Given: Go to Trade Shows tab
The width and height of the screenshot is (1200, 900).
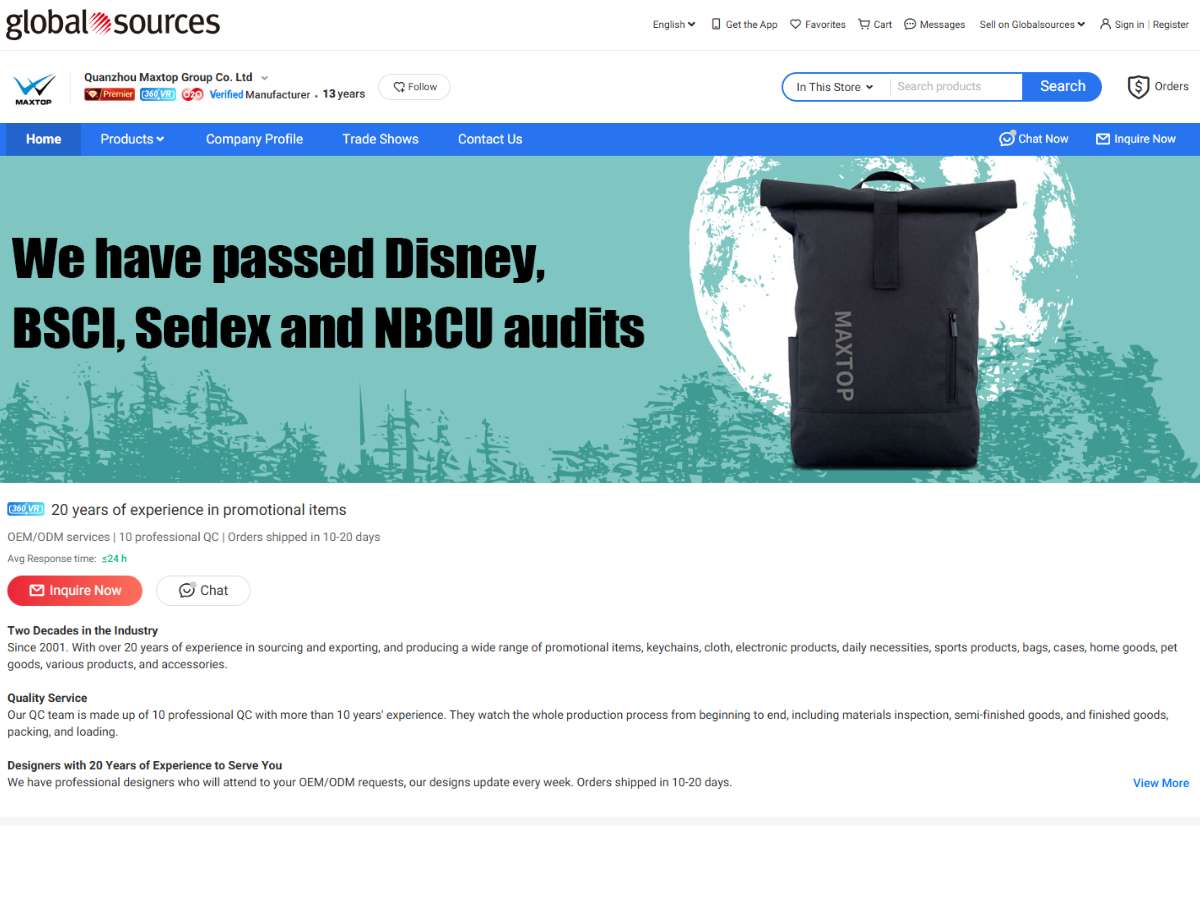Looking at the screenshot, I should click(380, 139).
